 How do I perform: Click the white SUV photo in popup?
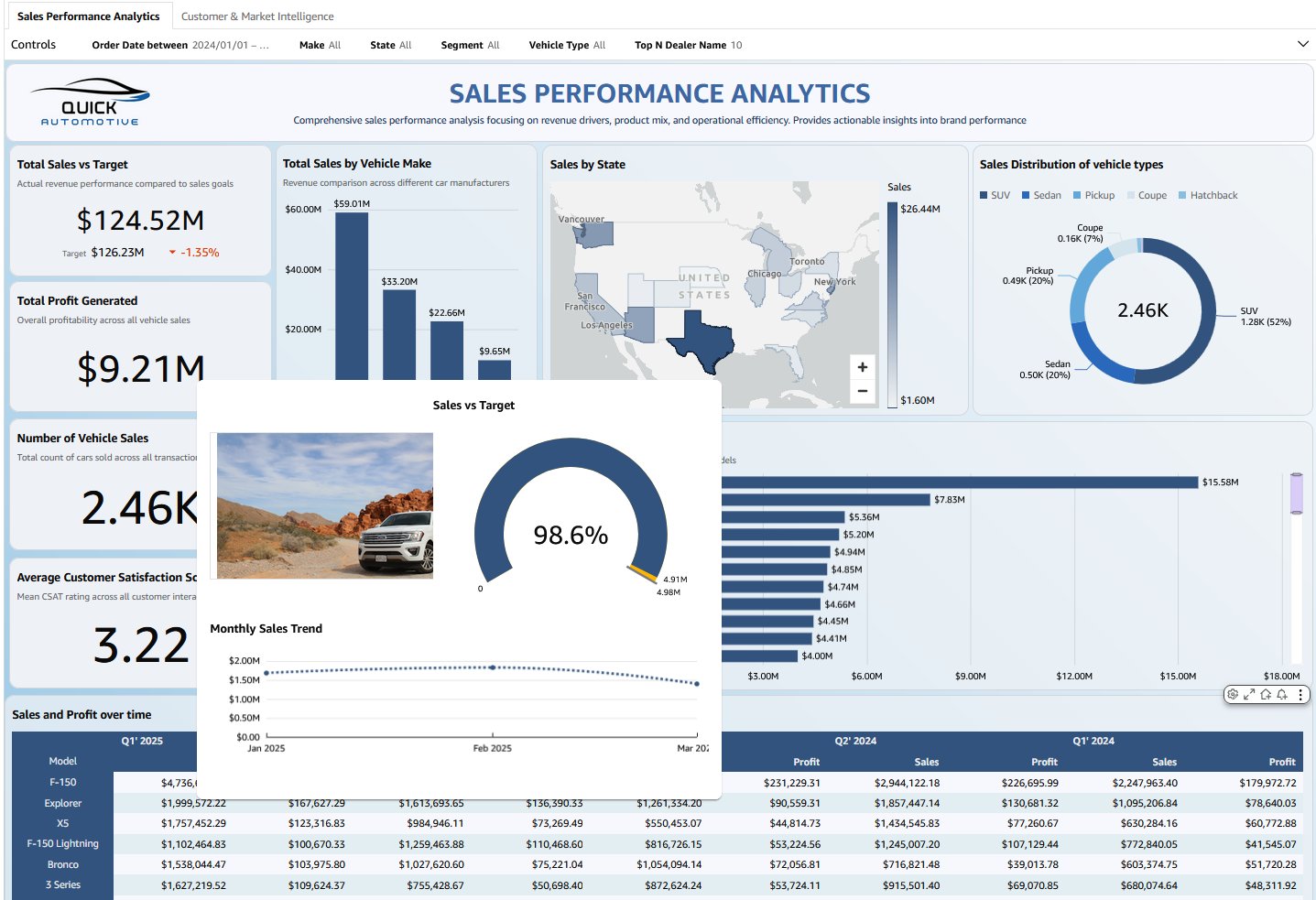click(325, 505)
